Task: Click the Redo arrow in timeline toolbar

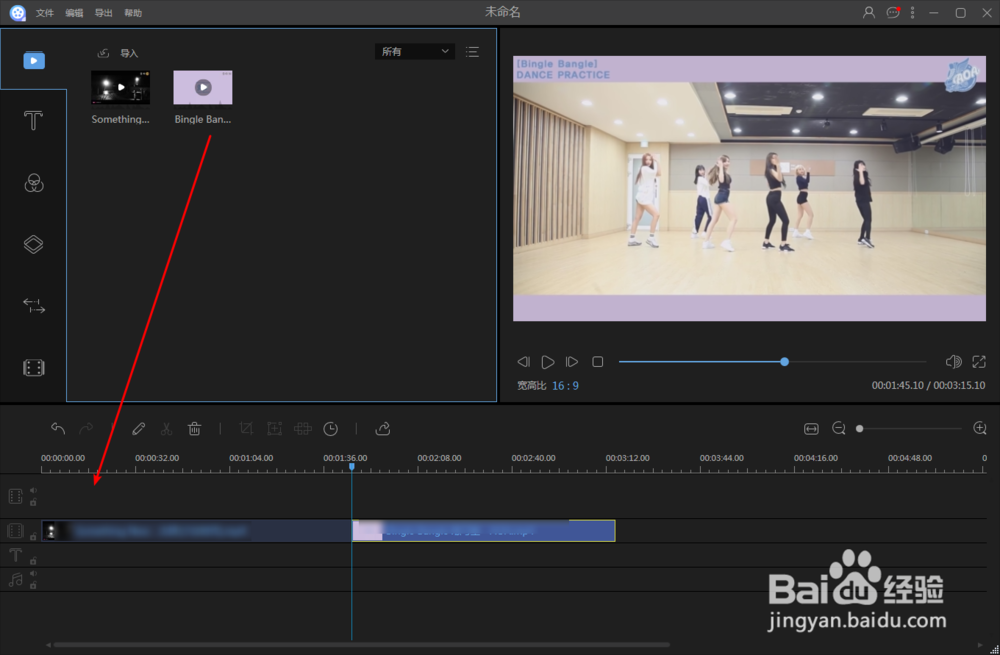Action: pyautogui.click(x=86, y=429)
